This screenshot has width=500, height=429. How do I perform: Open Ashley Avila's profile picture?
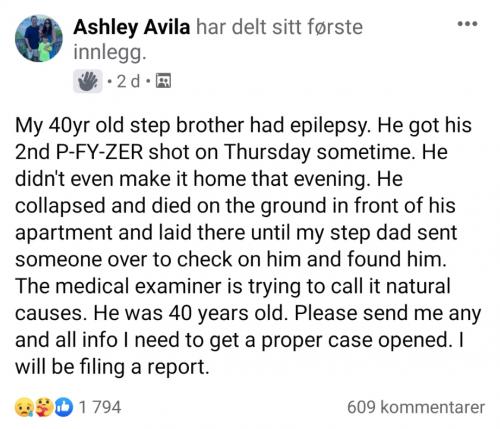point(39,39)
